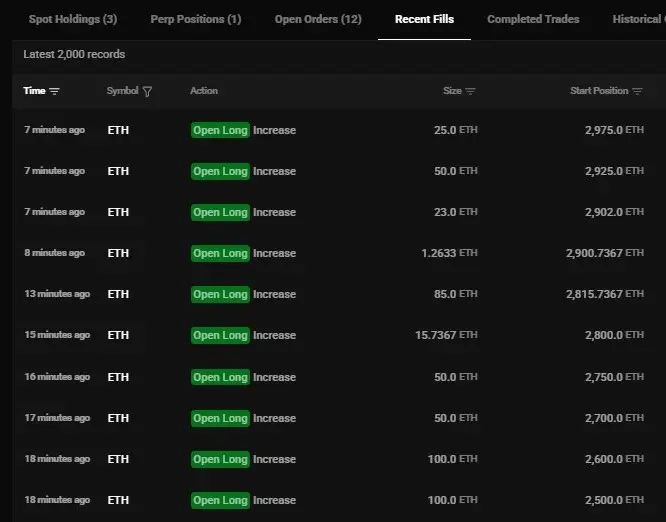
Task: Click the '8 minutes ago' timestamp
Action: [x=54, y=253]
